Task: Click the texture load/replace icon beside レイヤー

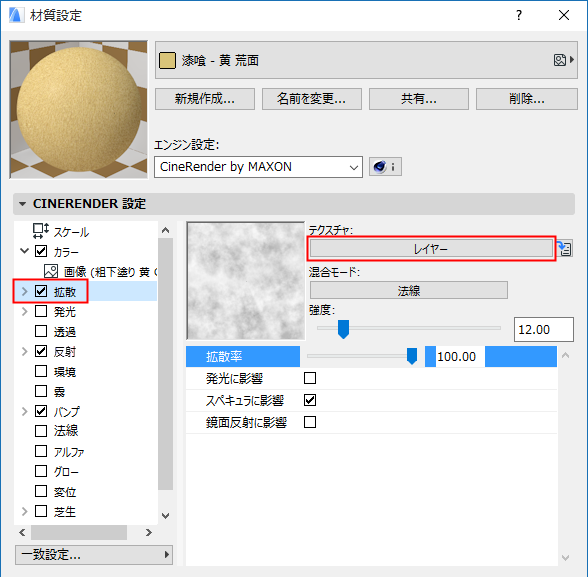Action: click(565, 249)
